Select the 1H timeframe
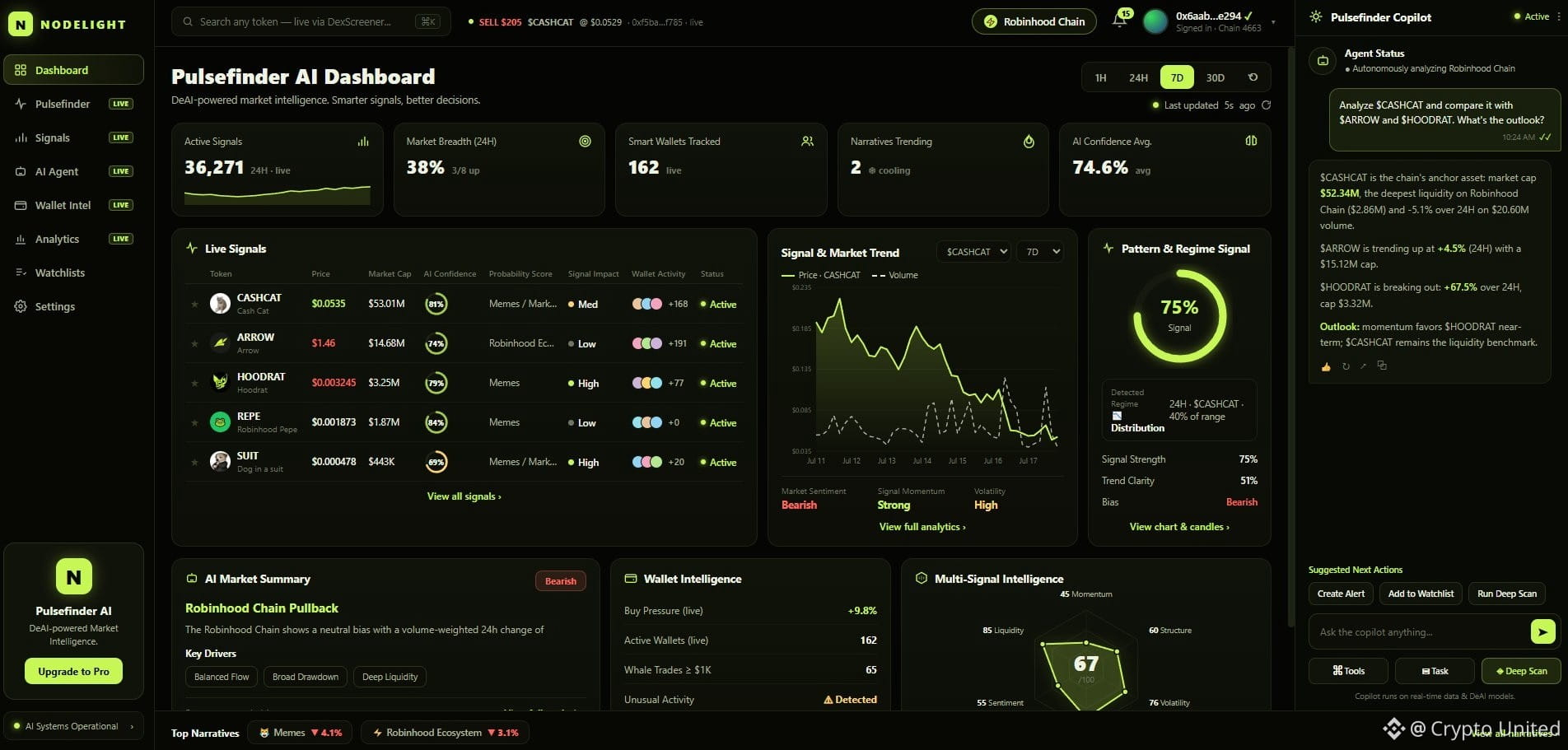The image size is (1568, 750). click(x=1100, y=77)
